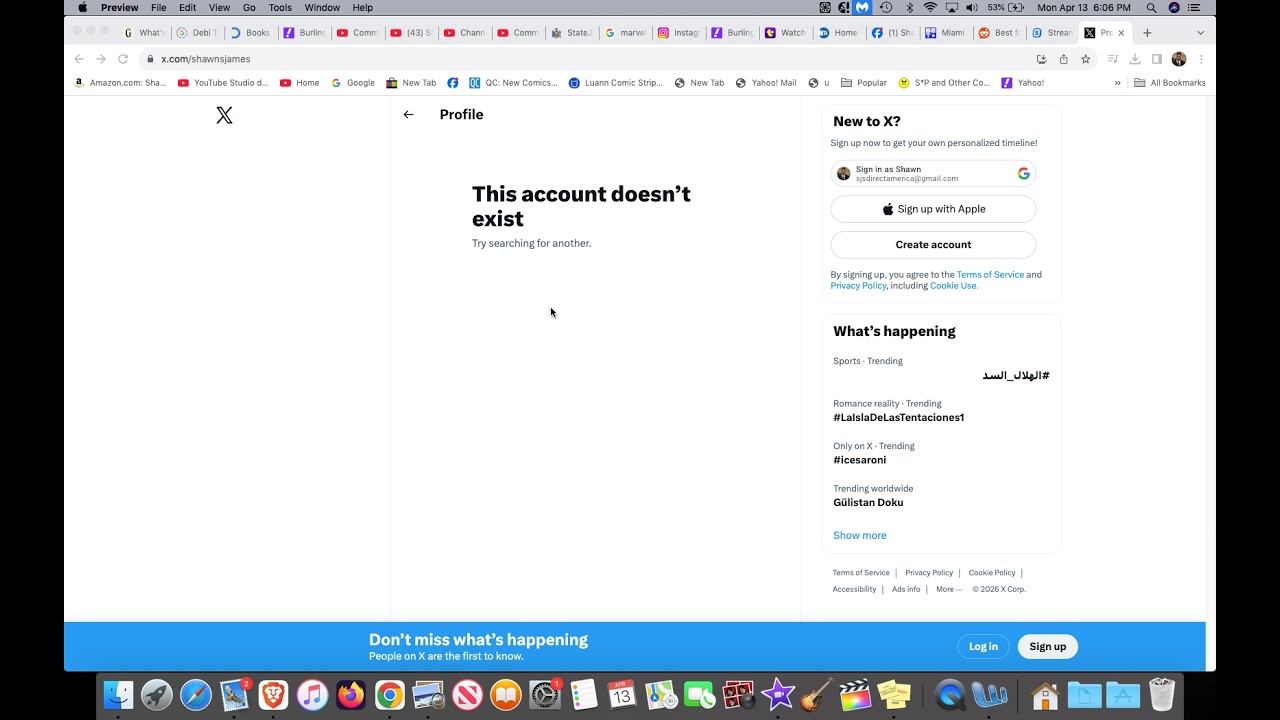This screenshot has width=1280, height=720.
Task: Click the Chrome profile avatar
Action: (x=1179, y=59)
